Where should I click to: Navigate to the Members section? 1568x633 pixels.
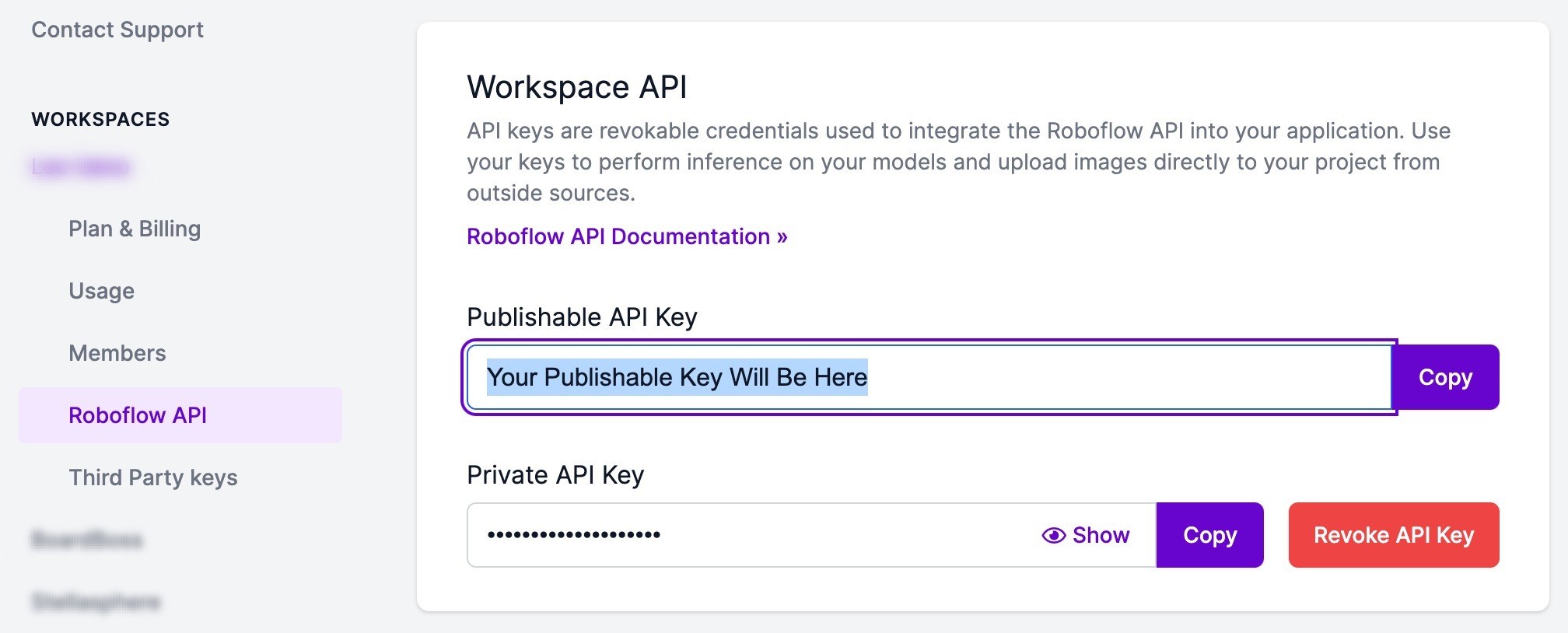(117, 353)
